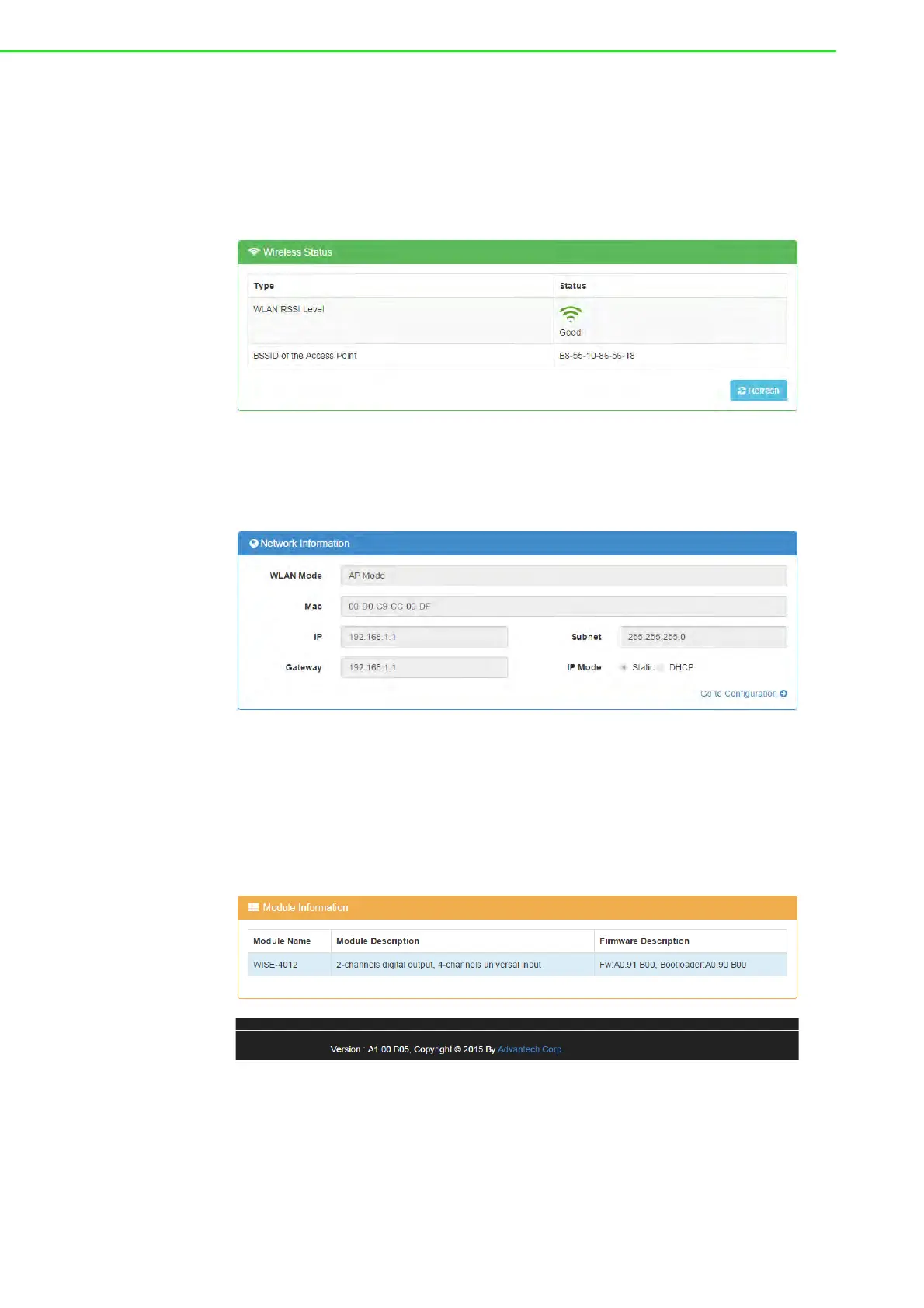The height and width of the screenshot is (1308, 924).
Task: Click the Module Information panel title
Action: click(305, 907)
